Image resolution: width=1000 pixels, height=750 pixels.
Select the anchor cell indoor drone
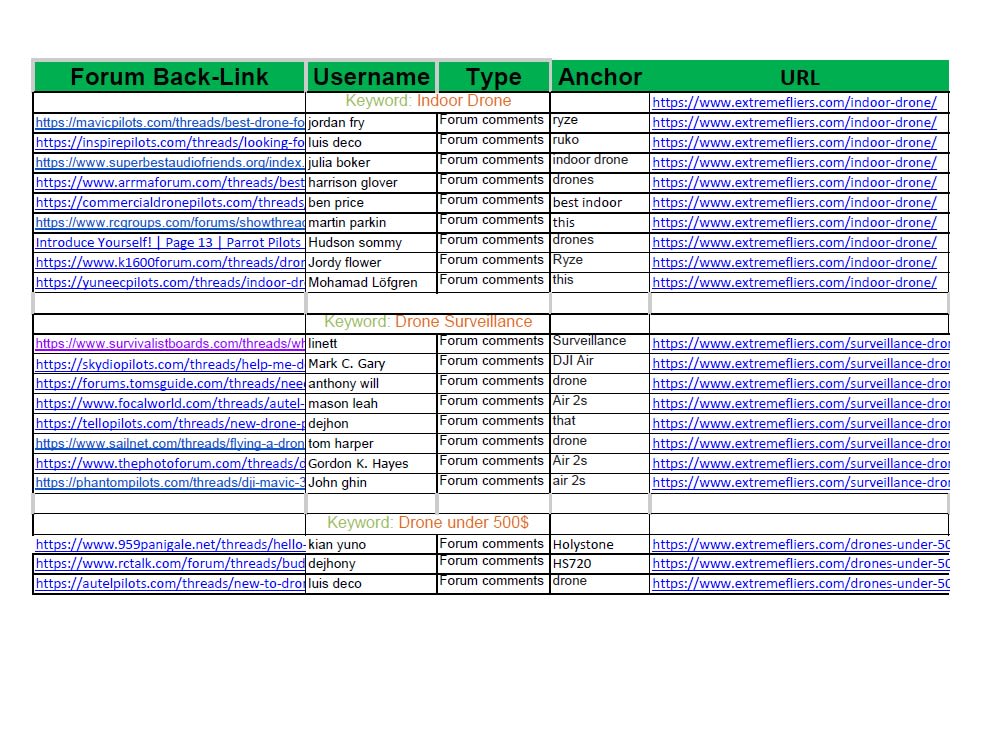600,162
